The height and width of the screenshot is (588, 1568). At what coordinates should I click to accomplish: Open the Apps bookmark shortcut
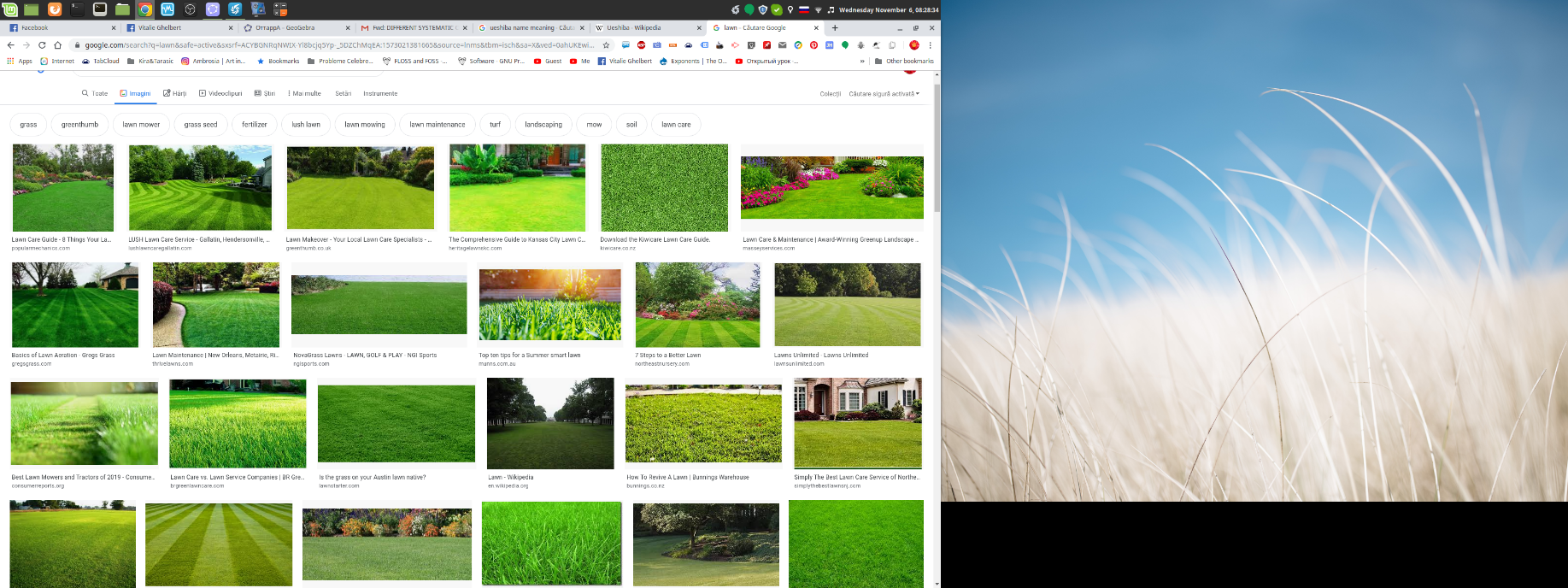point(20,61)
